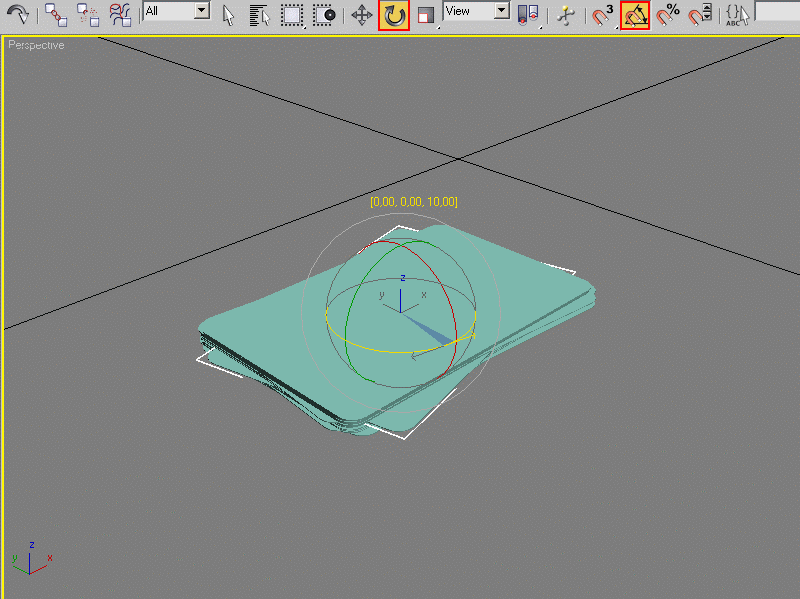Screen dimensions: 800x599
Task: Click the Select and Scale tool
Action: pyautogui.click(x=426, y=15)
